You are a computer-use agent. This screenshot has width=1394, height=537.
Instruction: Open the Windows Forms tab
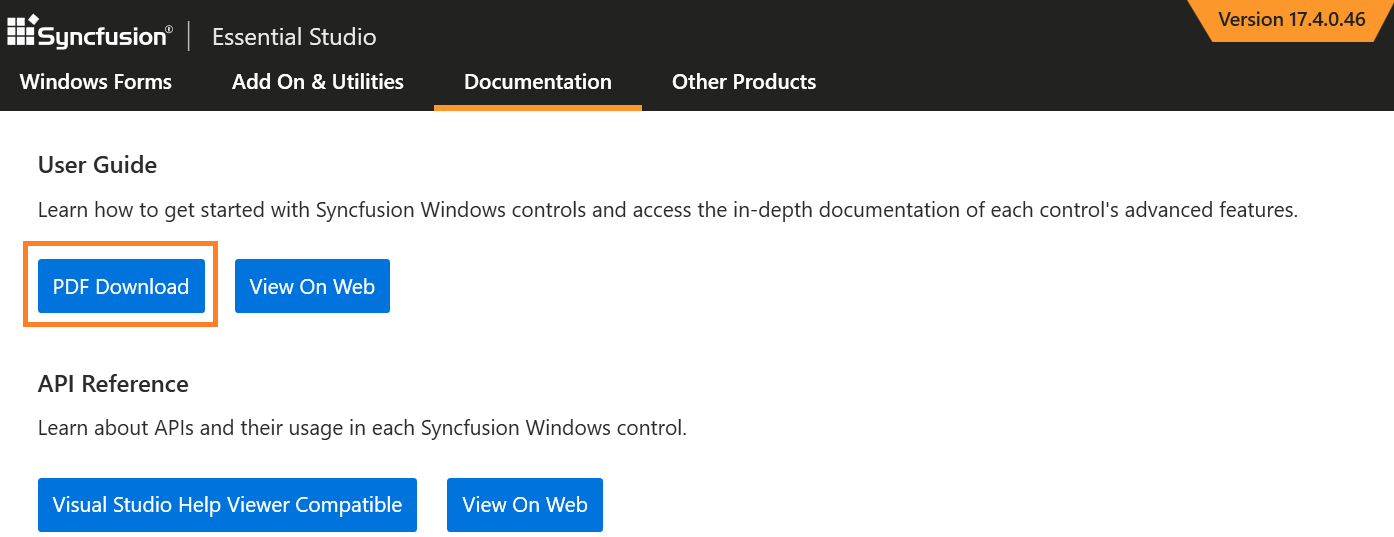click(96, 82)
